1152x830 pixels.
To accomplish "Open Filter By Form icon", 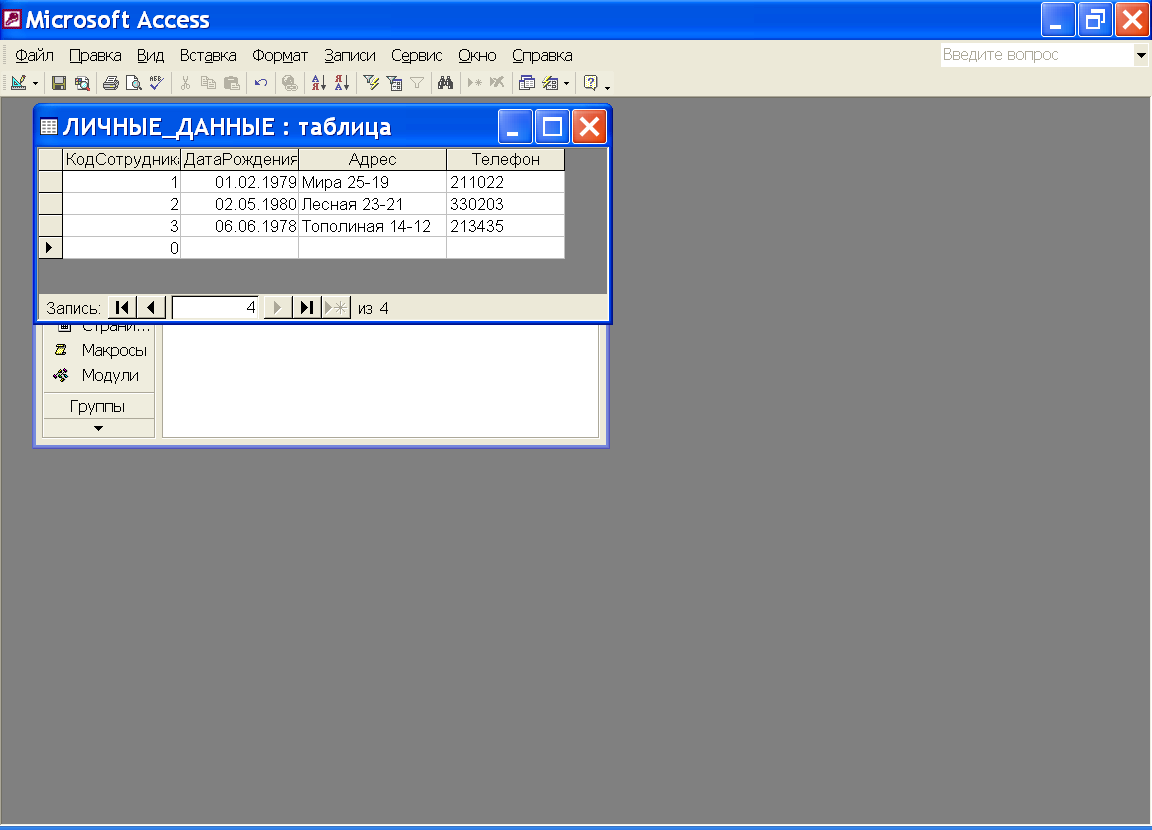I will pyautogui.click(x=395, y=83).
